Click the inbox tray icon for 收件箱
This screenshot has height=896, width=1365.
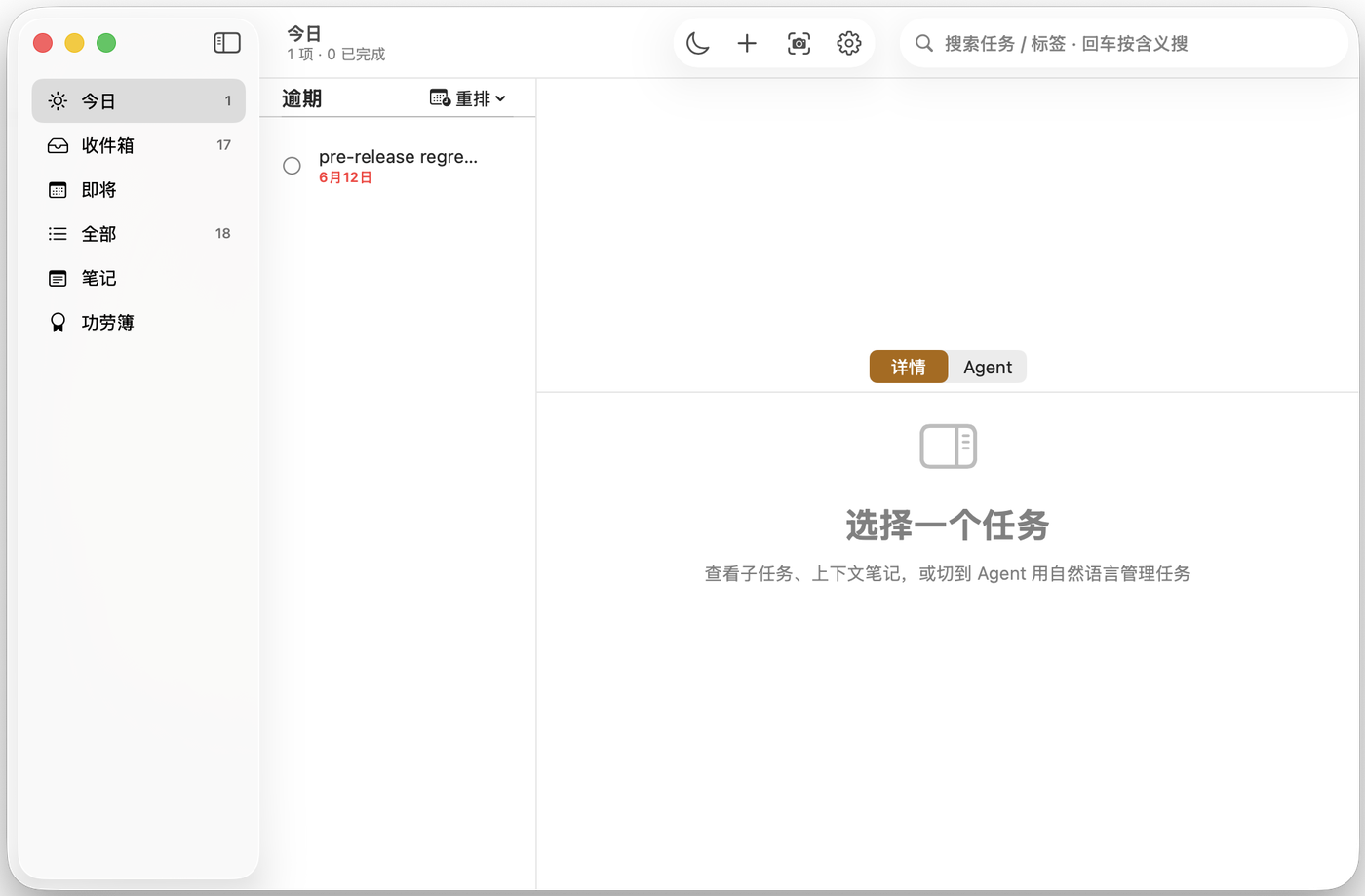[x=58, y=145]
